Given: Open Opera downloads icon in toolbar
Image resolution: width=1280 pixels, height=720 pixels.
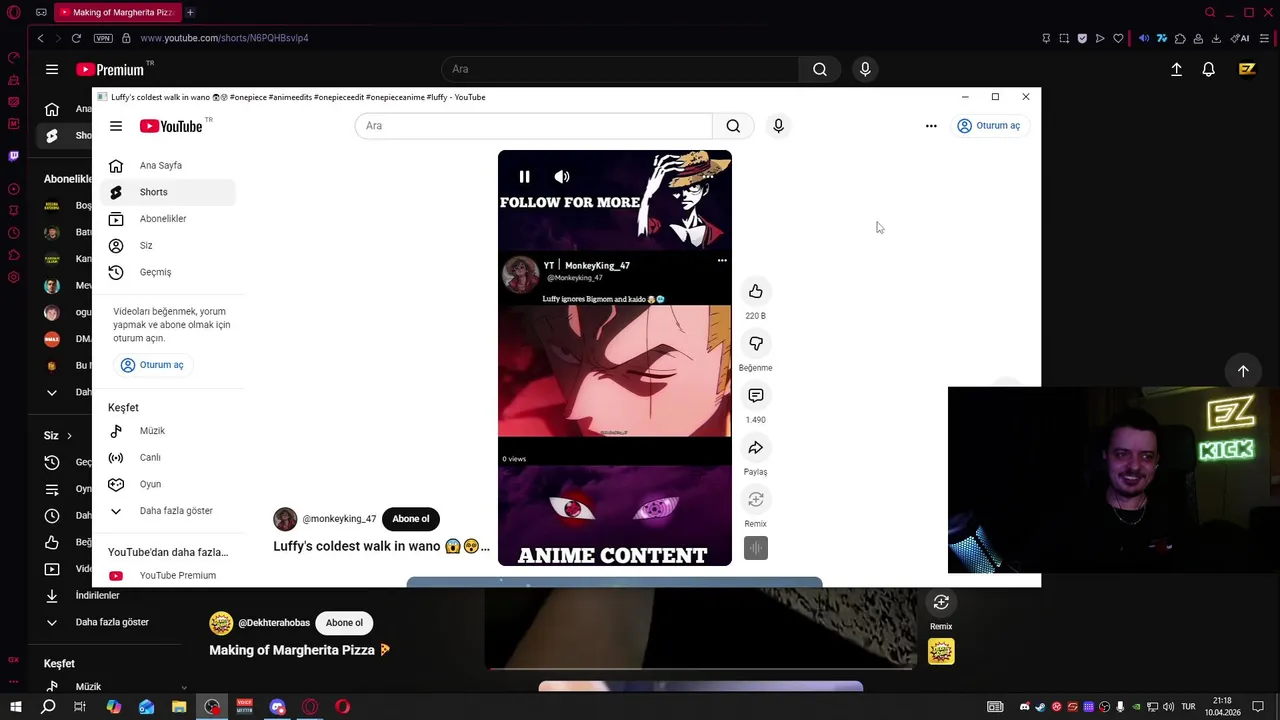Looking at the screenshot, I should click(x=1216, y=38).
